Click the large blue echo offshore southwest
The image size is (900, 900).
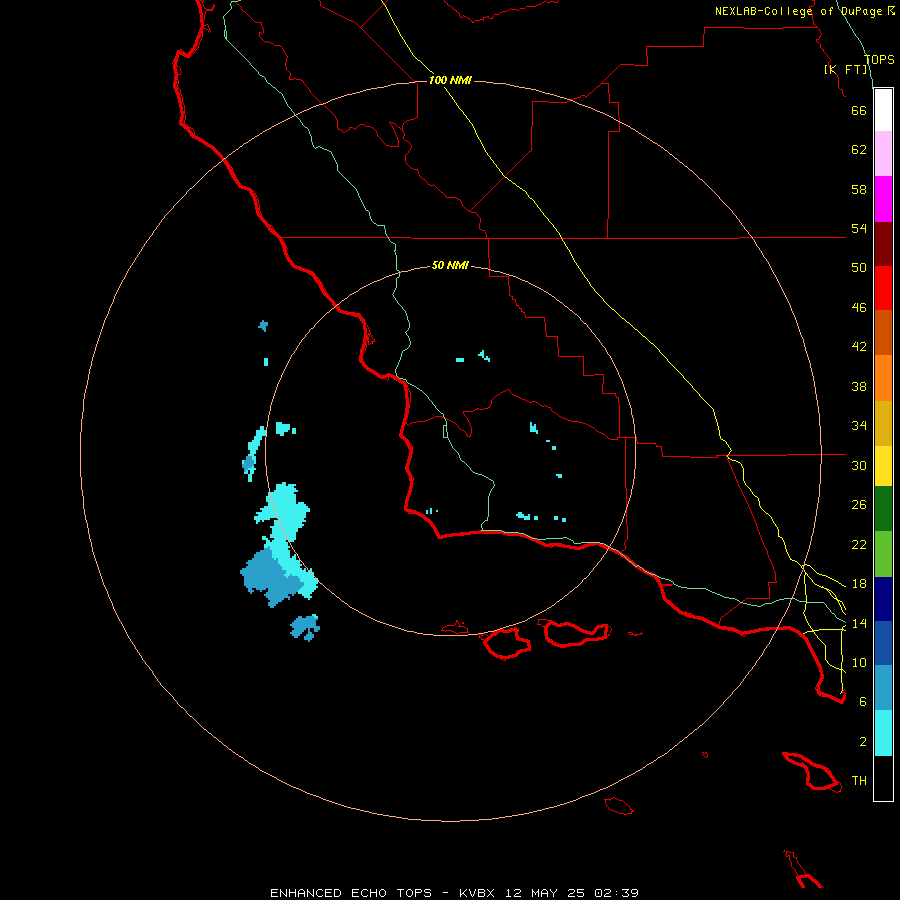pyautogui.click(x=270, y=576)
